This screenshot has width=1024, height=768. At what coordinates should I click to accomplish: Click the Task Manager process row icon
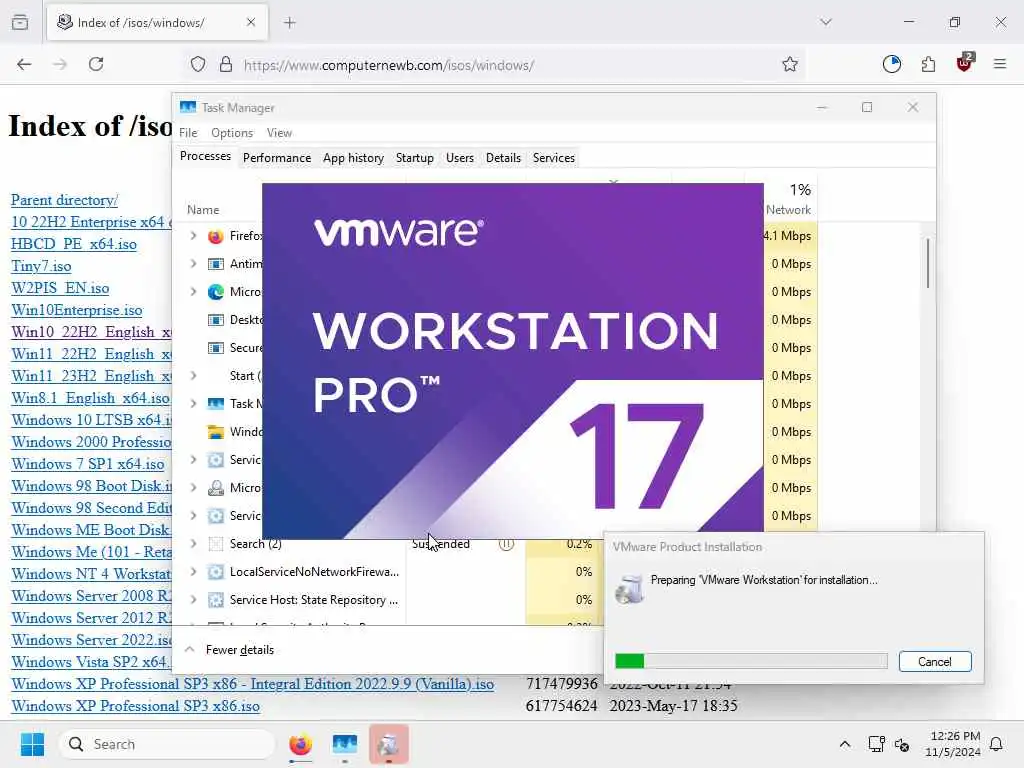click(x=216, y=404)
